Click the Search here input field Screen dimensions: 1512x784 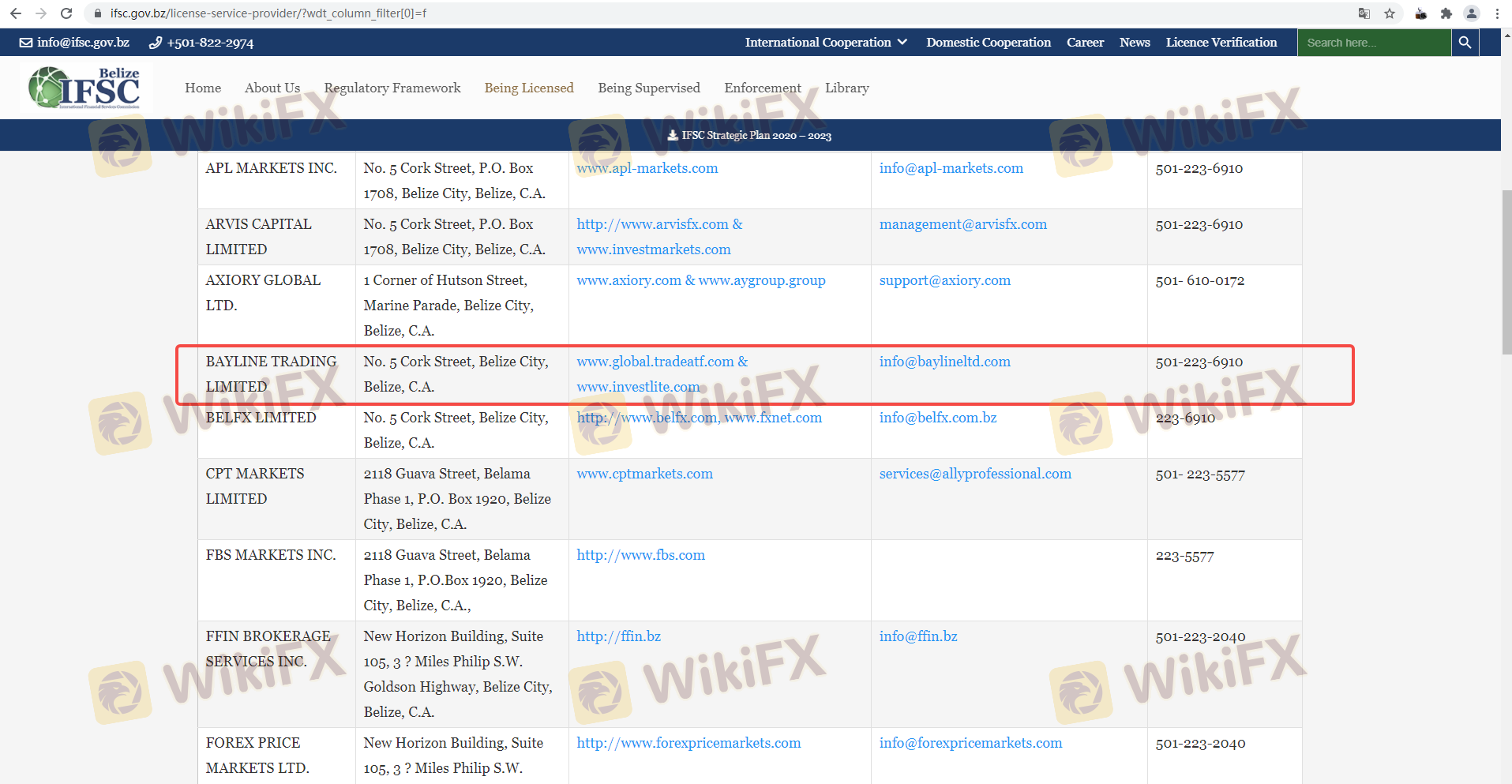click(1374, 43)
